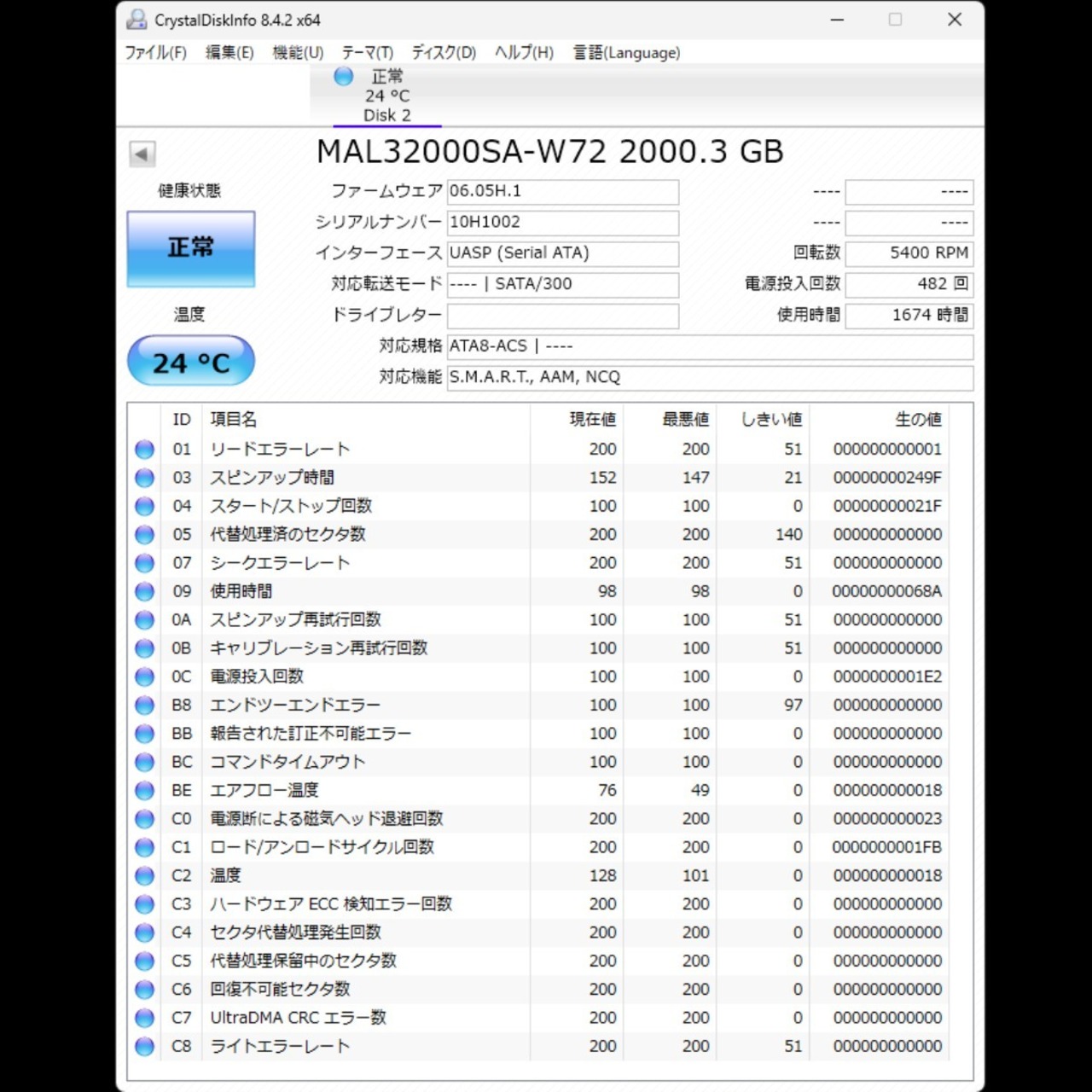This screenshot has height=1092, width=1092.
Task: Click status orb for ID 04 スタート/ストップ回数
Action: [x=144, y=506]
